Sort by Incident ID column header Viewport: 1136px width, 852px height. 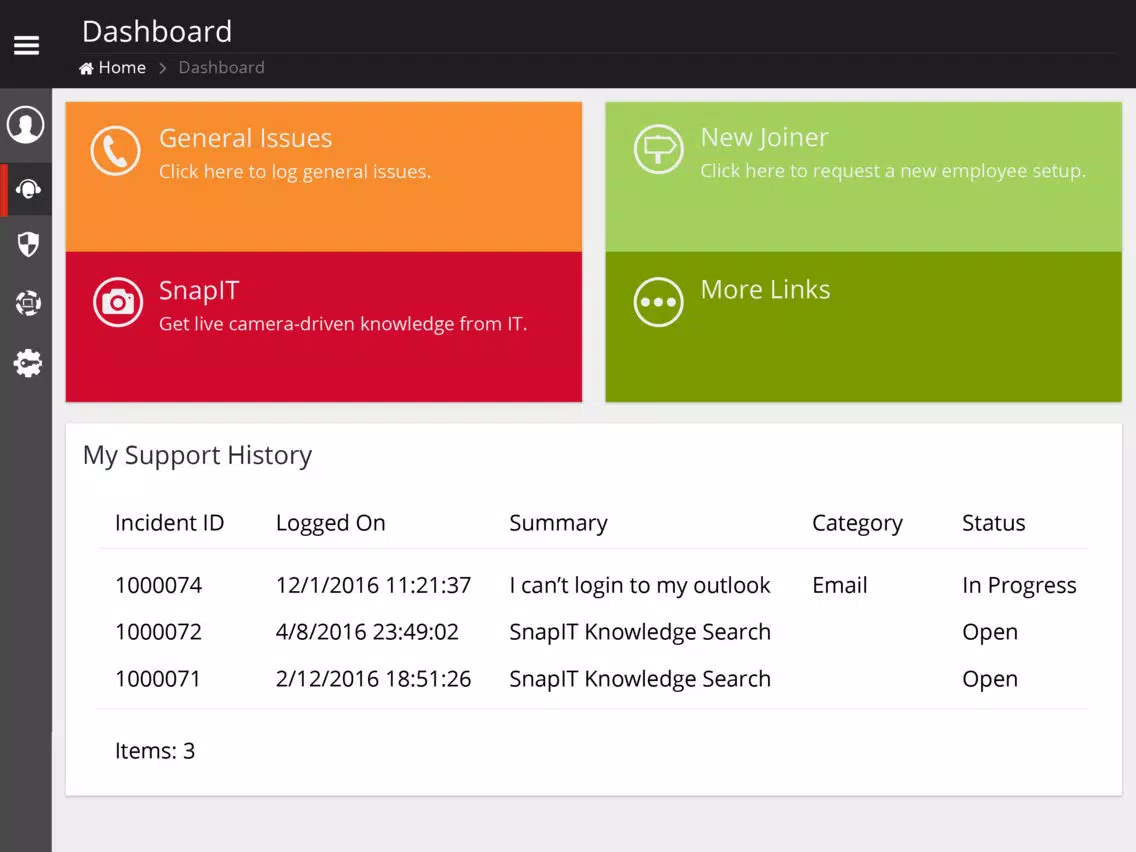click(x=170, y=522)
